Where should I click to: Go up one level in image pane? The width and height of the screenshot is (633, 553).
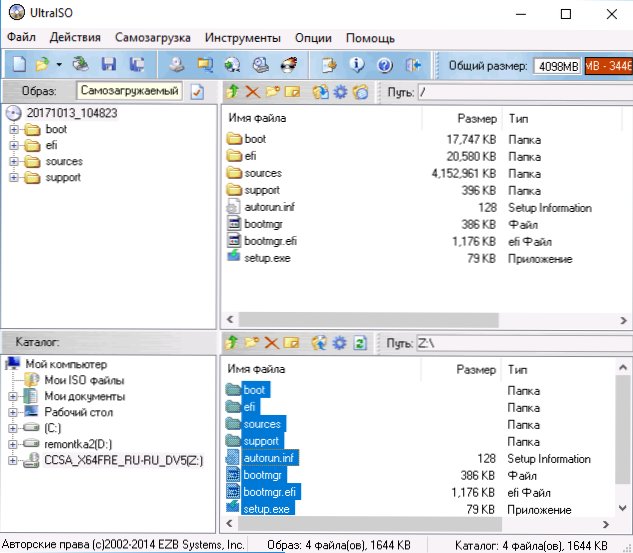coord(232,92)
